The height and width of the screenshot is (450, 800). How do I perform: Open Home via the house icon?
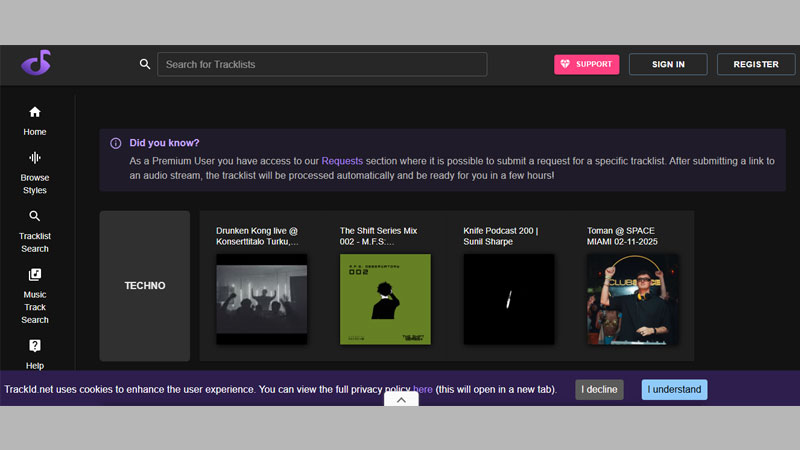point(35,112)
